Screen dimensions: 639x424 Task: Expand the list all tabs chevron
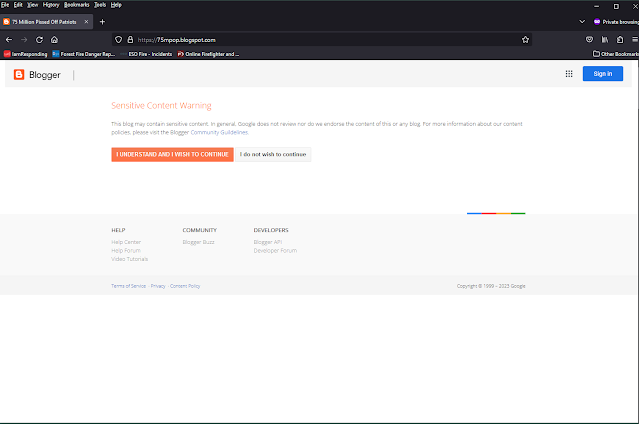(x=582, y=22)
